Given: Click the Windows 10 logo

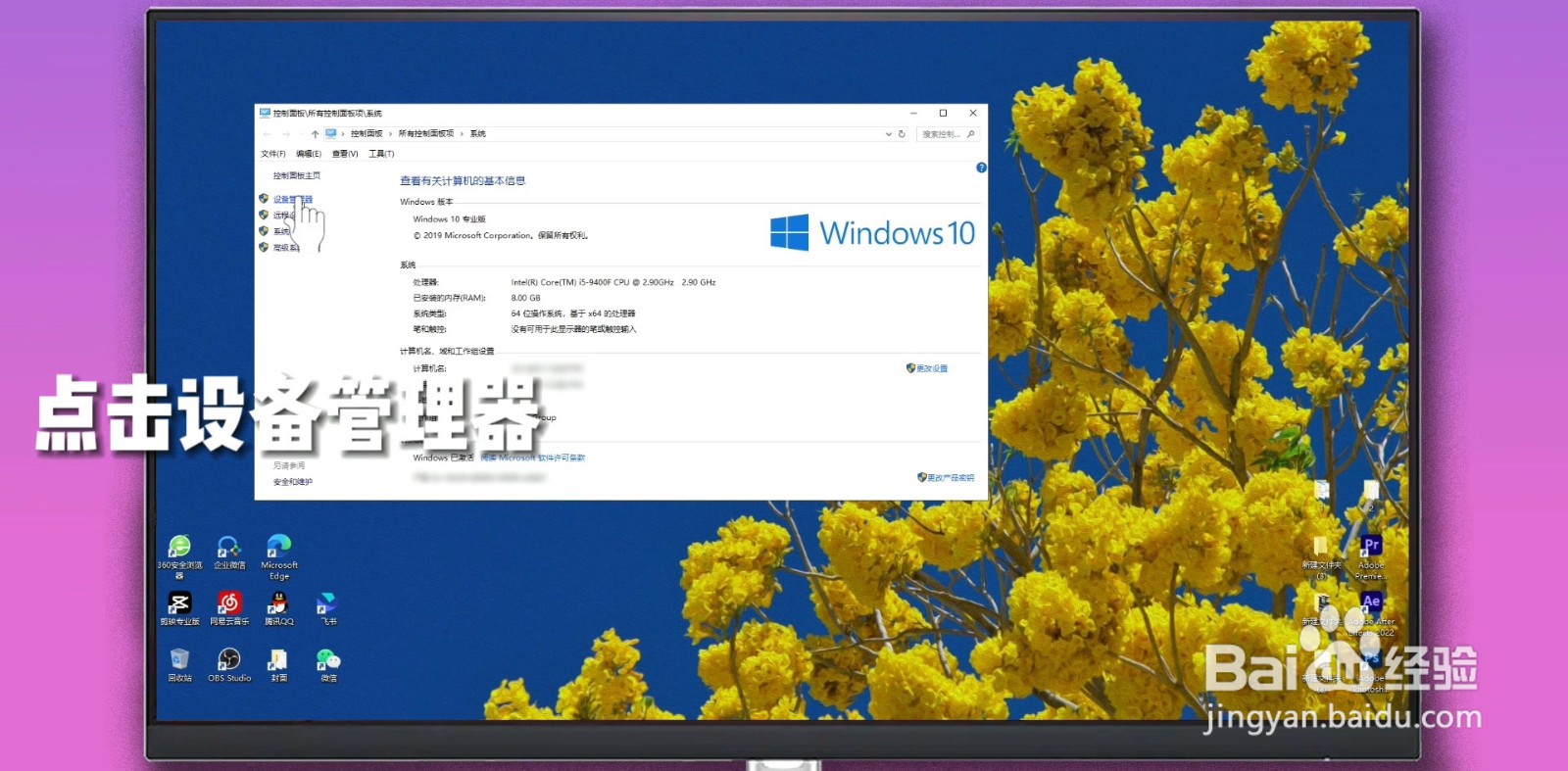Looking at the screenshot, I should [x=872, y=233].
